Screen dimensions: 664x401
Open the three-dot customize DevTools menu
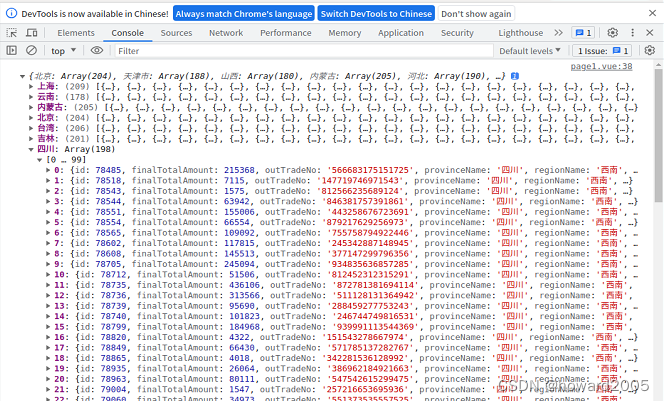click(x=633, y=33)
